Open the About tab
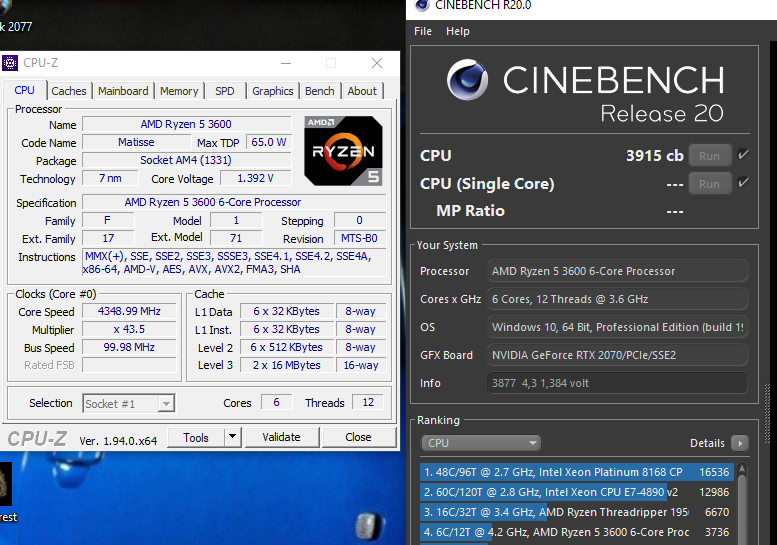The height and width of the screenshot is (545, 777). click(362, 91)
